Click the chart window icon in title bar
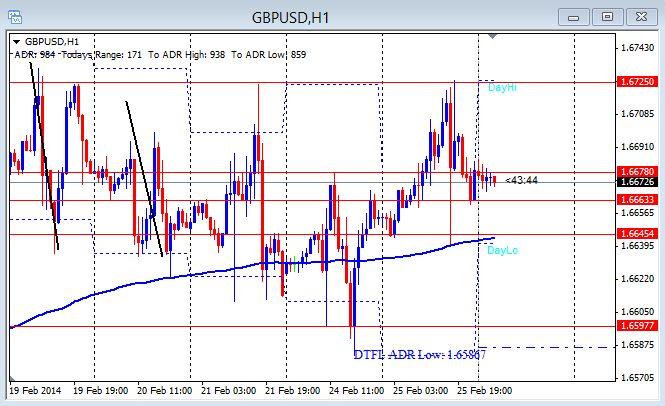Image resolution: width=665 pixels, height=406 pixels. [15, 17]
